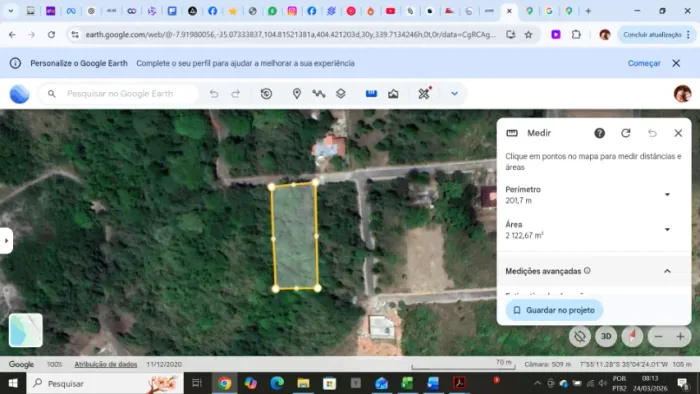Viewport: 700px width, 394px height.
Task: Open a new browser tab
Action: coord(588,11)
